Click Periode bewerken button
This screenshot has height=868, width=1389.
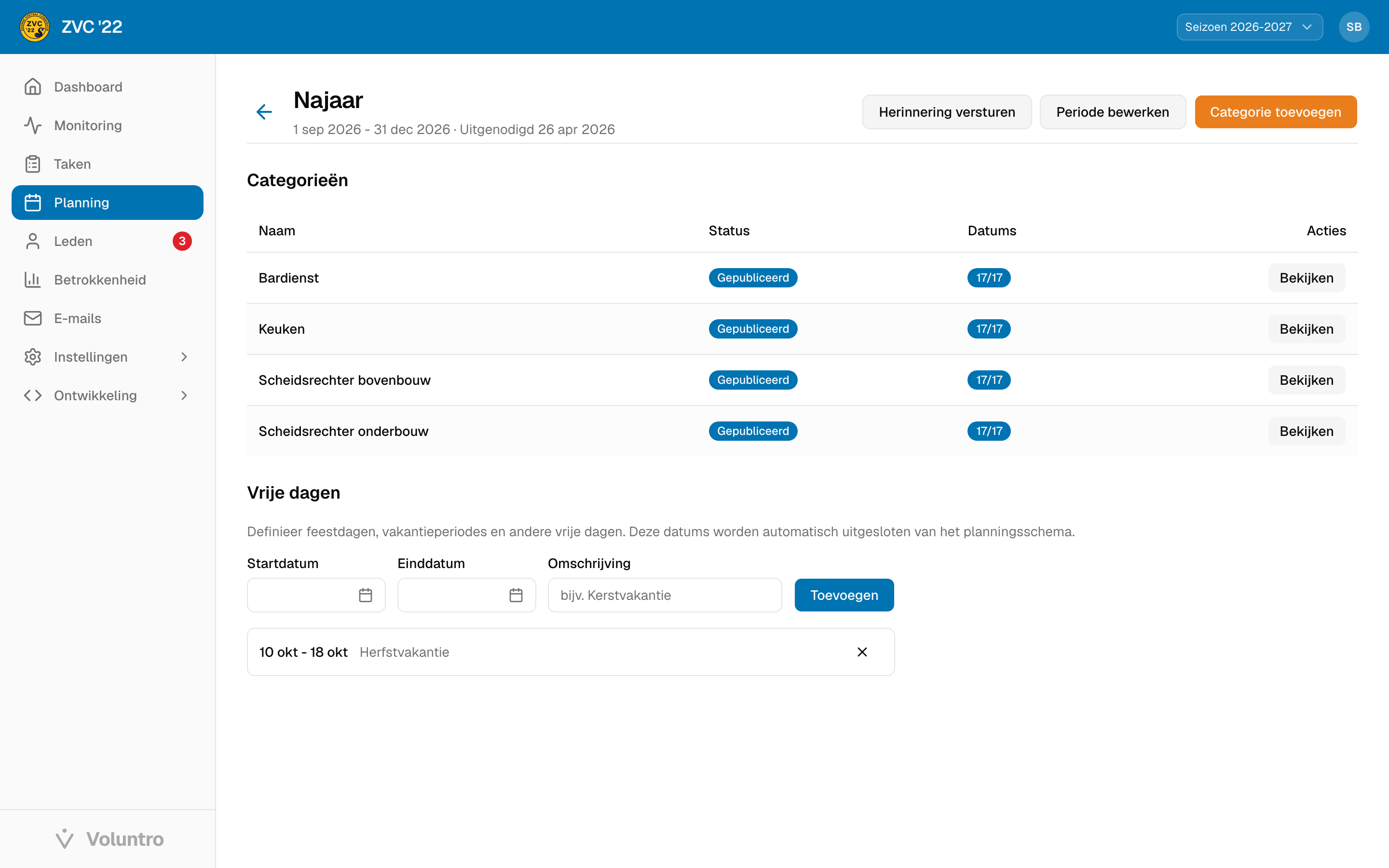pos(1112,112)
